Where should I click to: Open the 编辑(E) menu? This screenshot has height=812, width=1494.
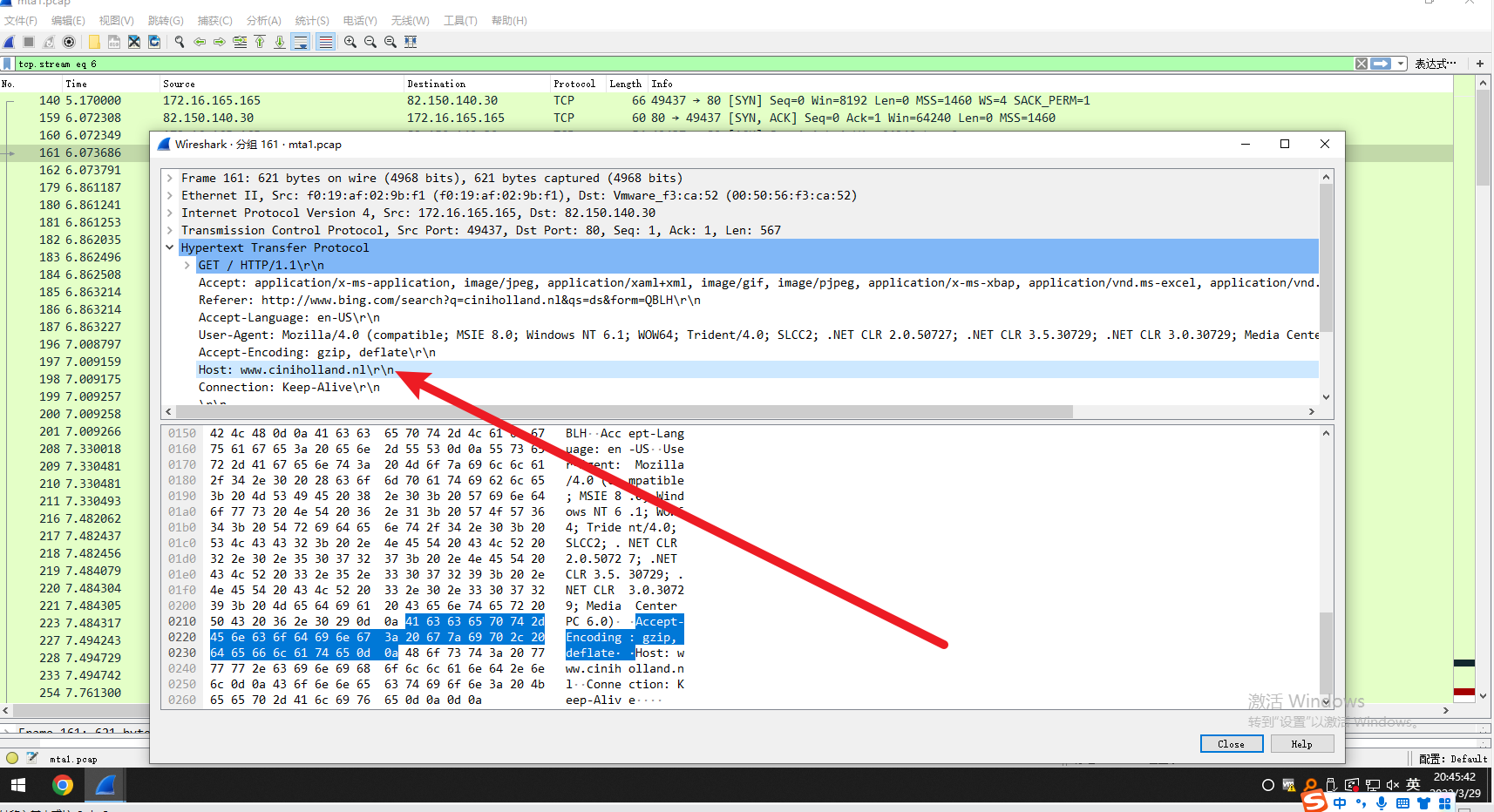[x=68, y=20]
